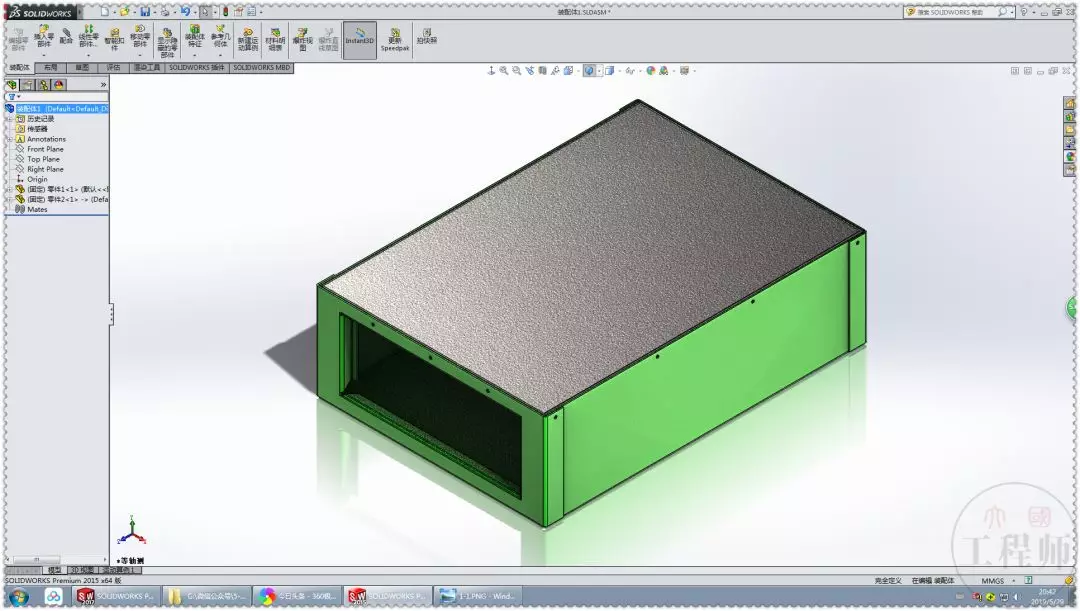
Task: Click the Open file folder icon
Action: [124, 12]
